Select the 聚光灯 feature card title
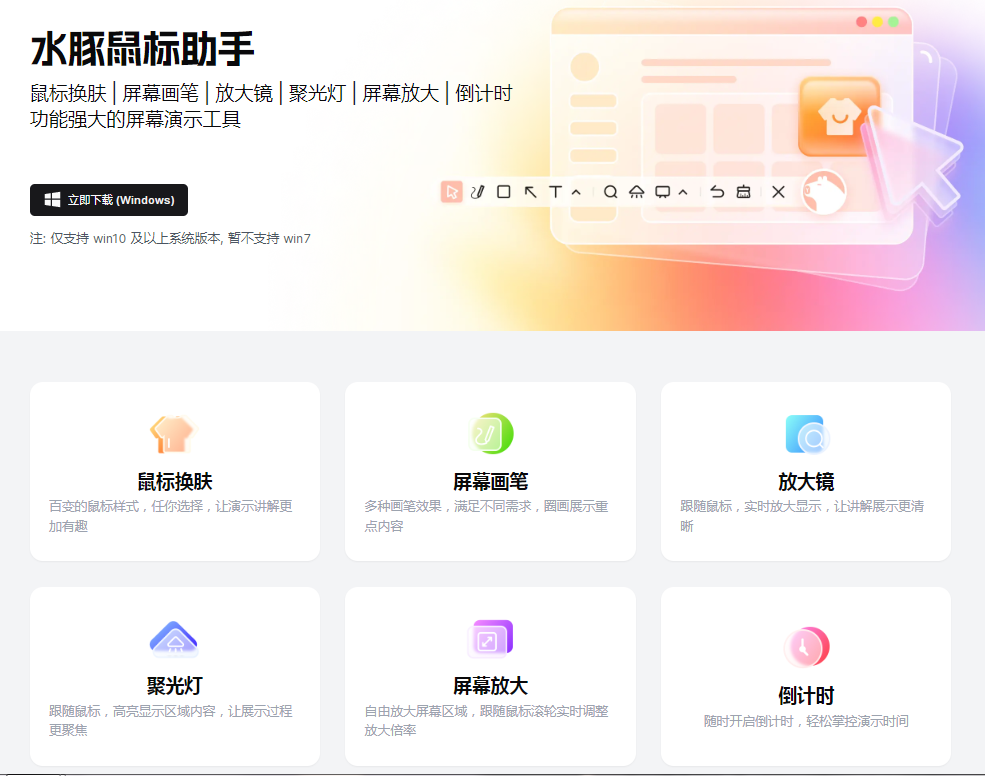The width and height of the screenshot is (985, 776). point(175,686)
